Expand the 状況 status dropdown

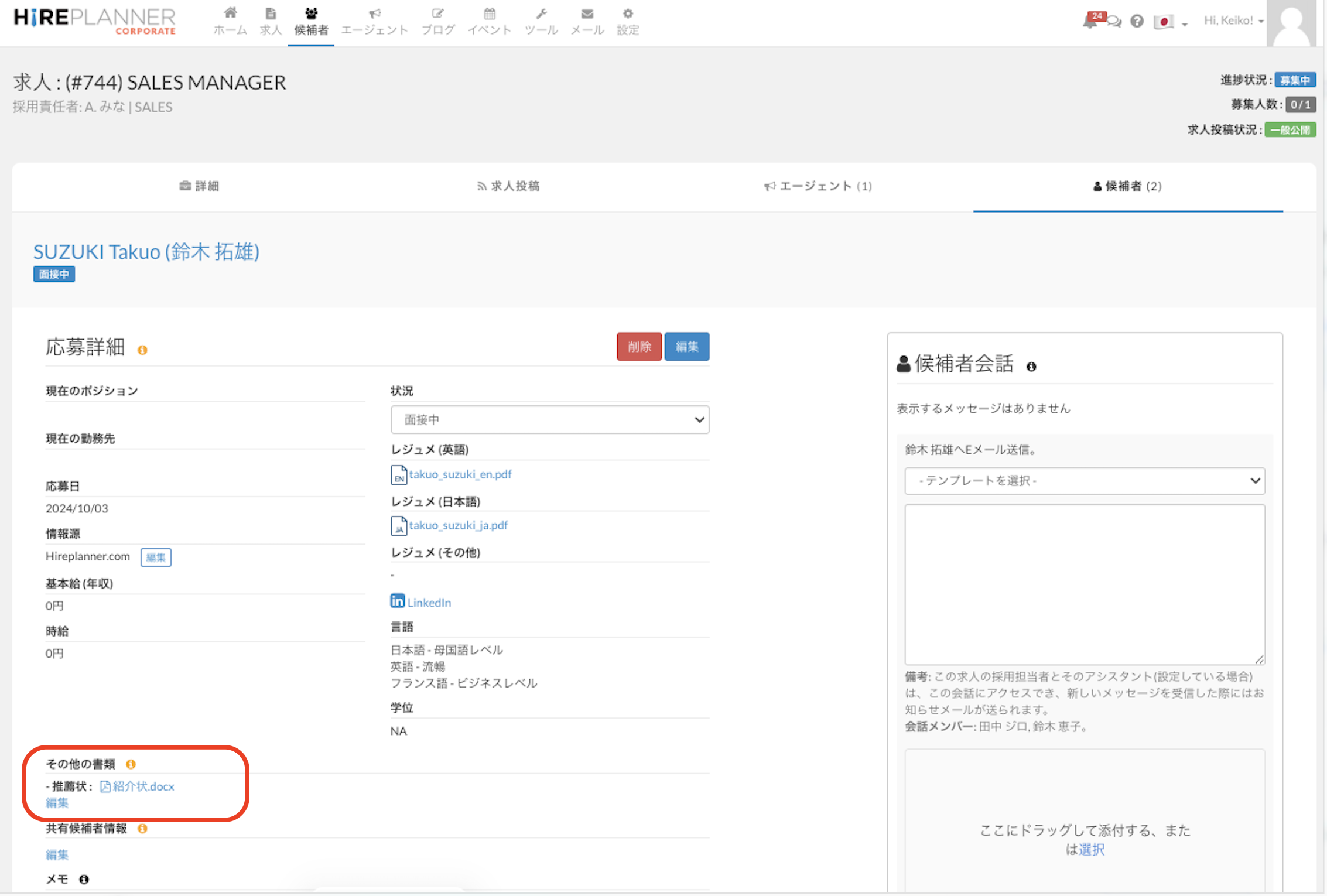point(549,419)
